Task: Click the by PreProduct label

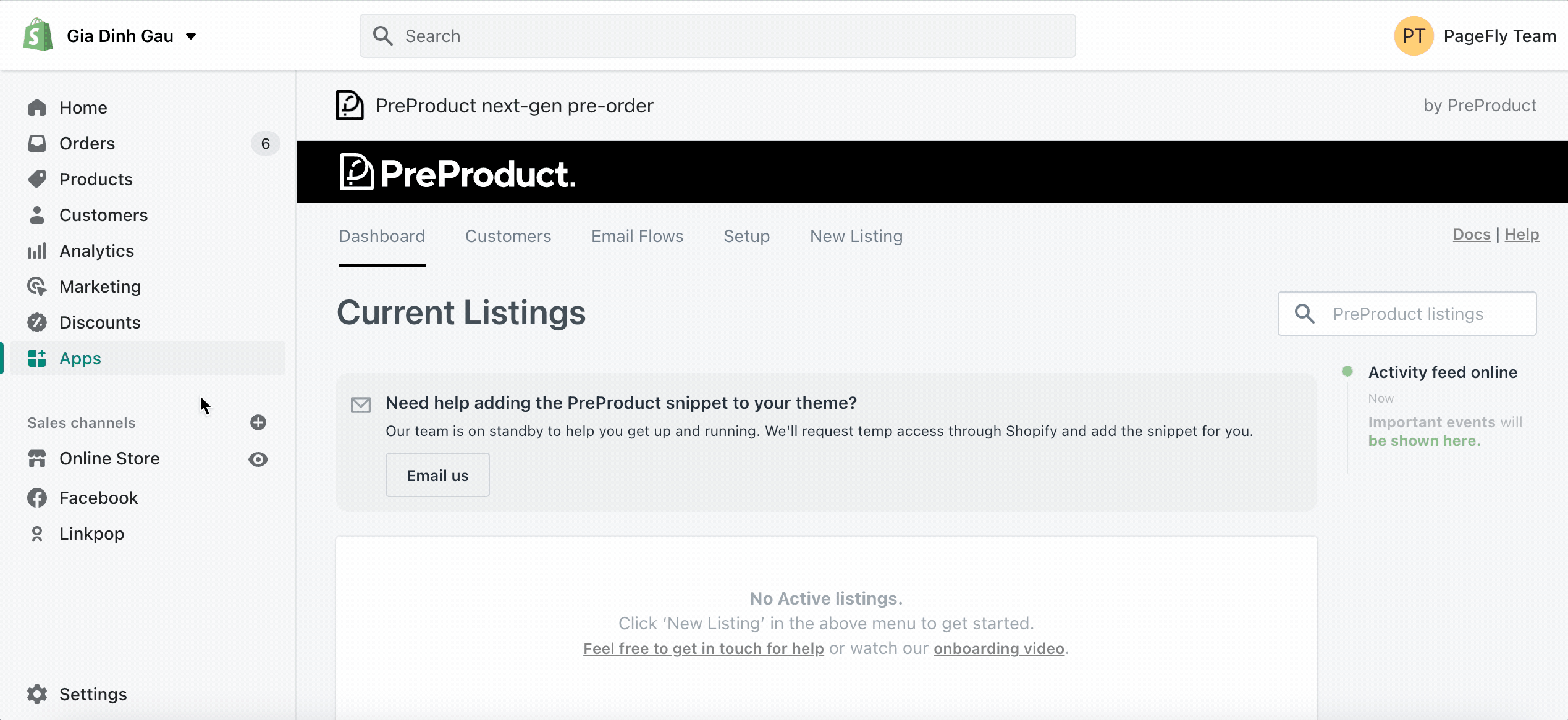Action: (1480, 106)
